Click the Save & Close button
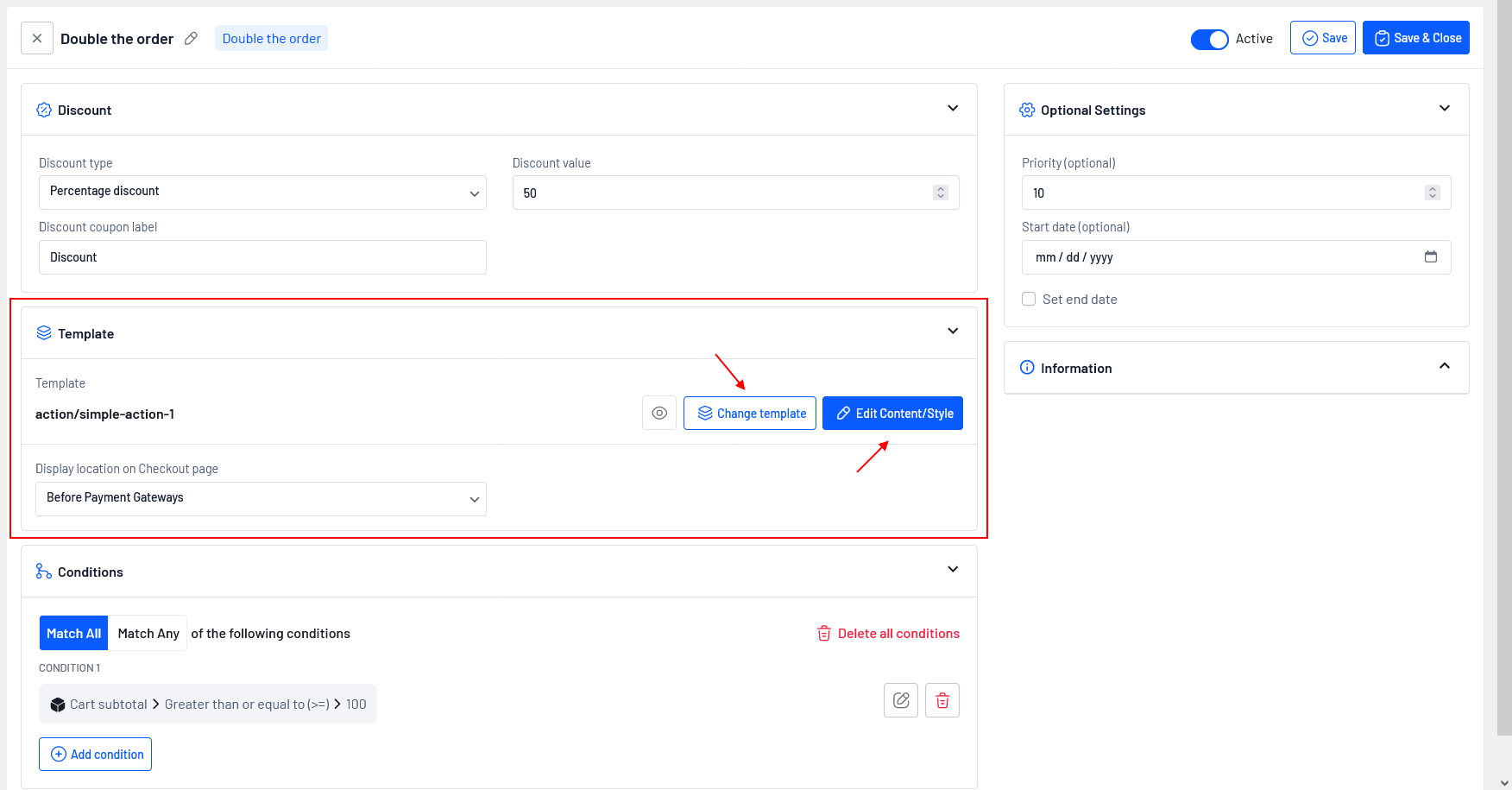 pos(1415,38)
